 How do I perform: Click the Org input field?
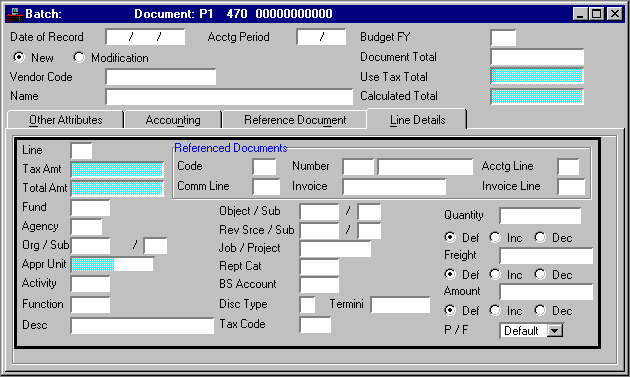[90, 246]
